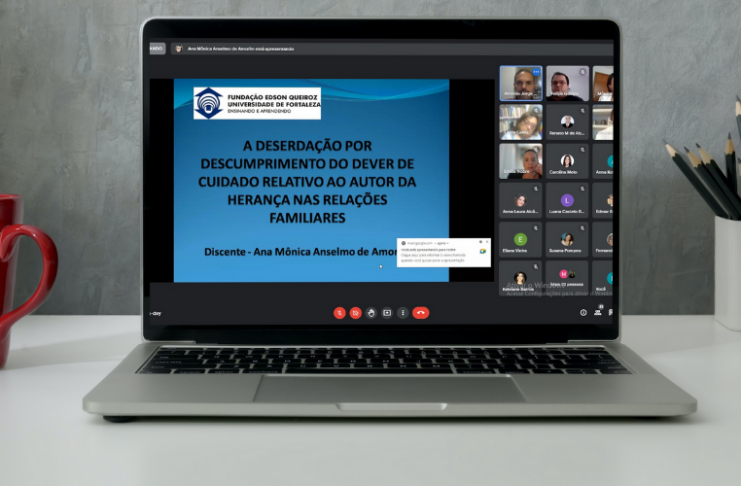Select the Luana Castelo participant tile

pos(567,201)
